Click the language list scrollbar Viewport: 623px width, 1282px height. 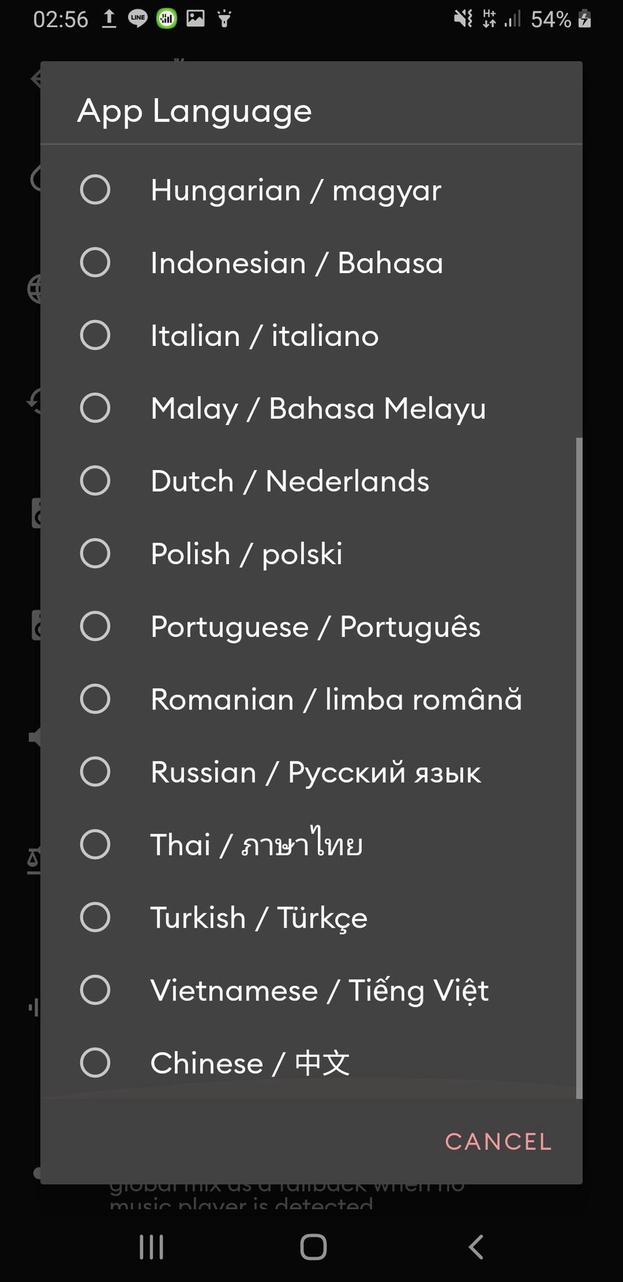tap(578, 765)
